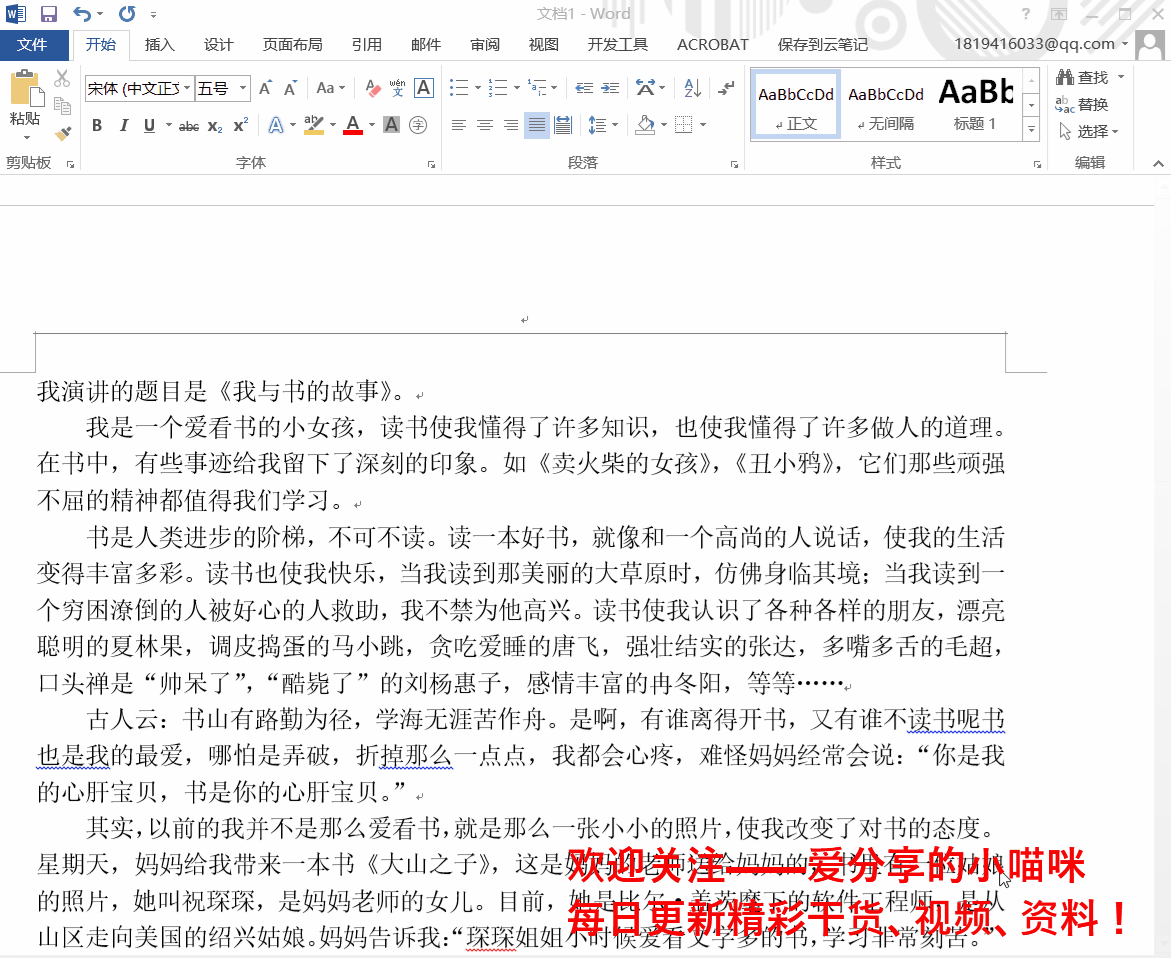This screenshot has width=1171, height=958.
Task: Apply character border icon
Action: (423, 88)
